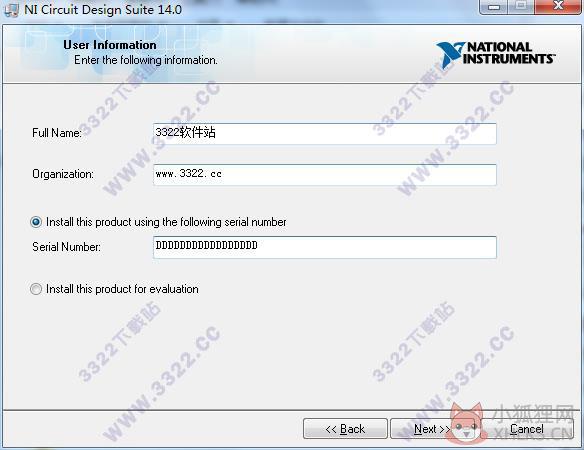The width and height of the screenshot is (584, 450).
Task: Click the Organization label
Action: tap(63, 174)
